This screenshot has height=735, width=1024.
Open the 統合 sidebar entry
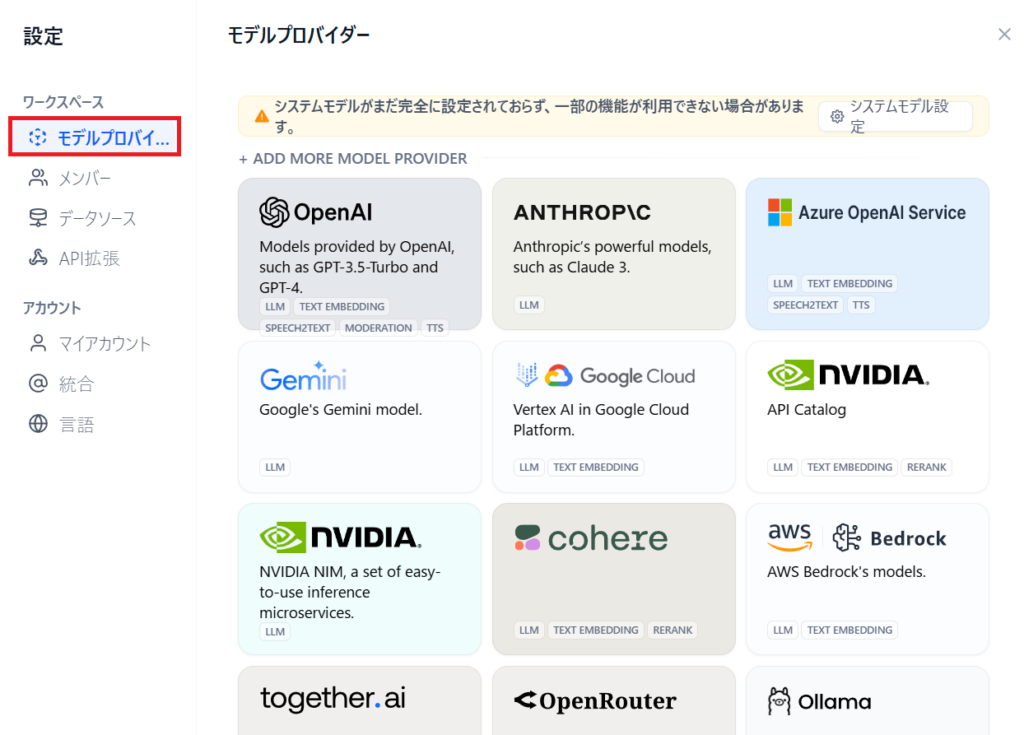[61, 384]
